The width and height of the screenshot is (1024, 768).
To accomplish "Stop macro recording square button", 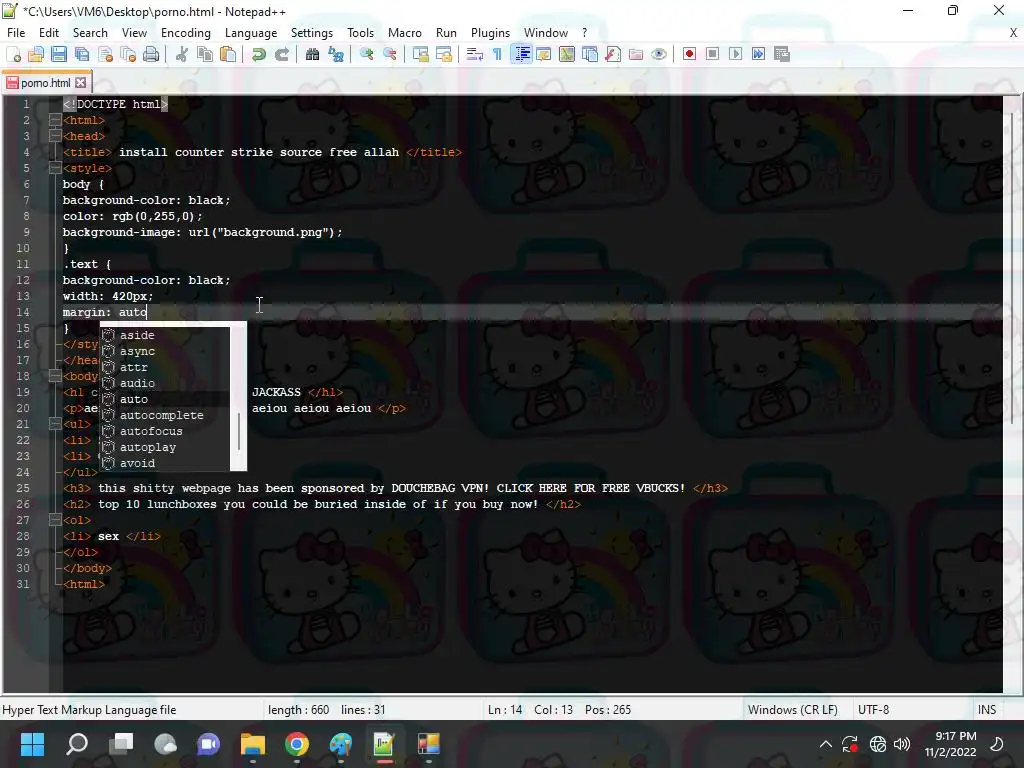I will click(712, 54).
